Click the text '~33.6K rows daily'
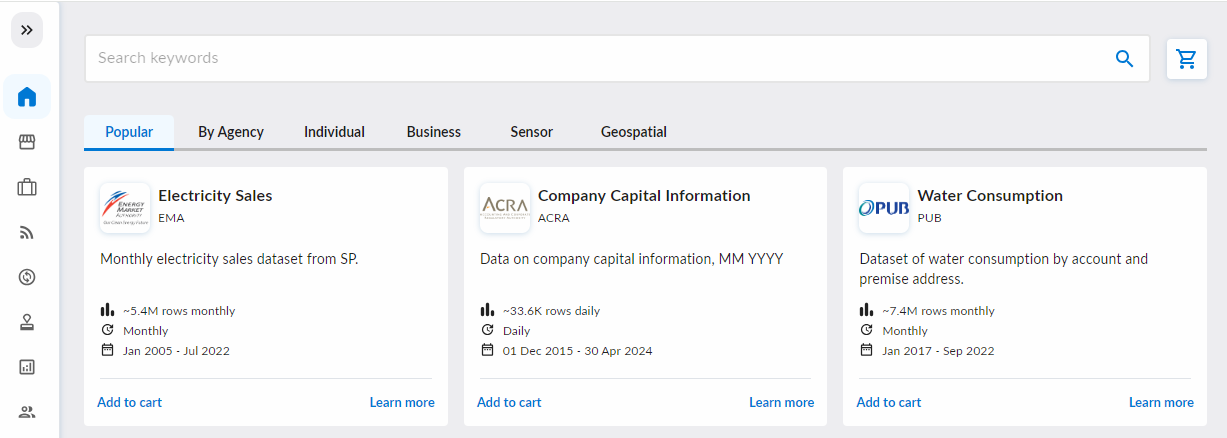Screen dimensions: 1227x438 coord(552,311)
